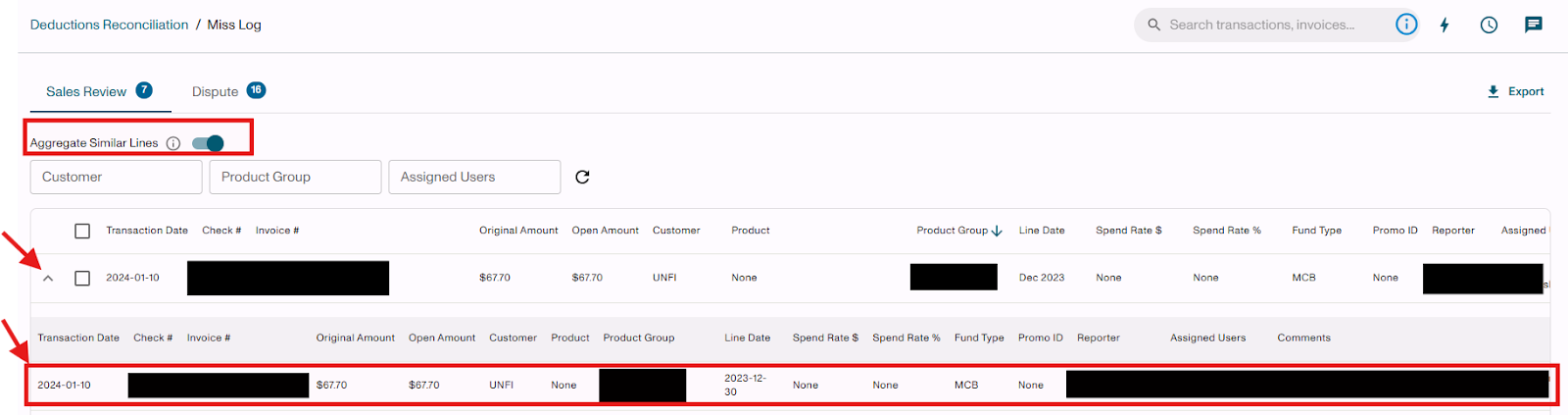Open the Customer filter dropdown
The height and width of the screenshot is (415, 1568).
pos(116,177)
